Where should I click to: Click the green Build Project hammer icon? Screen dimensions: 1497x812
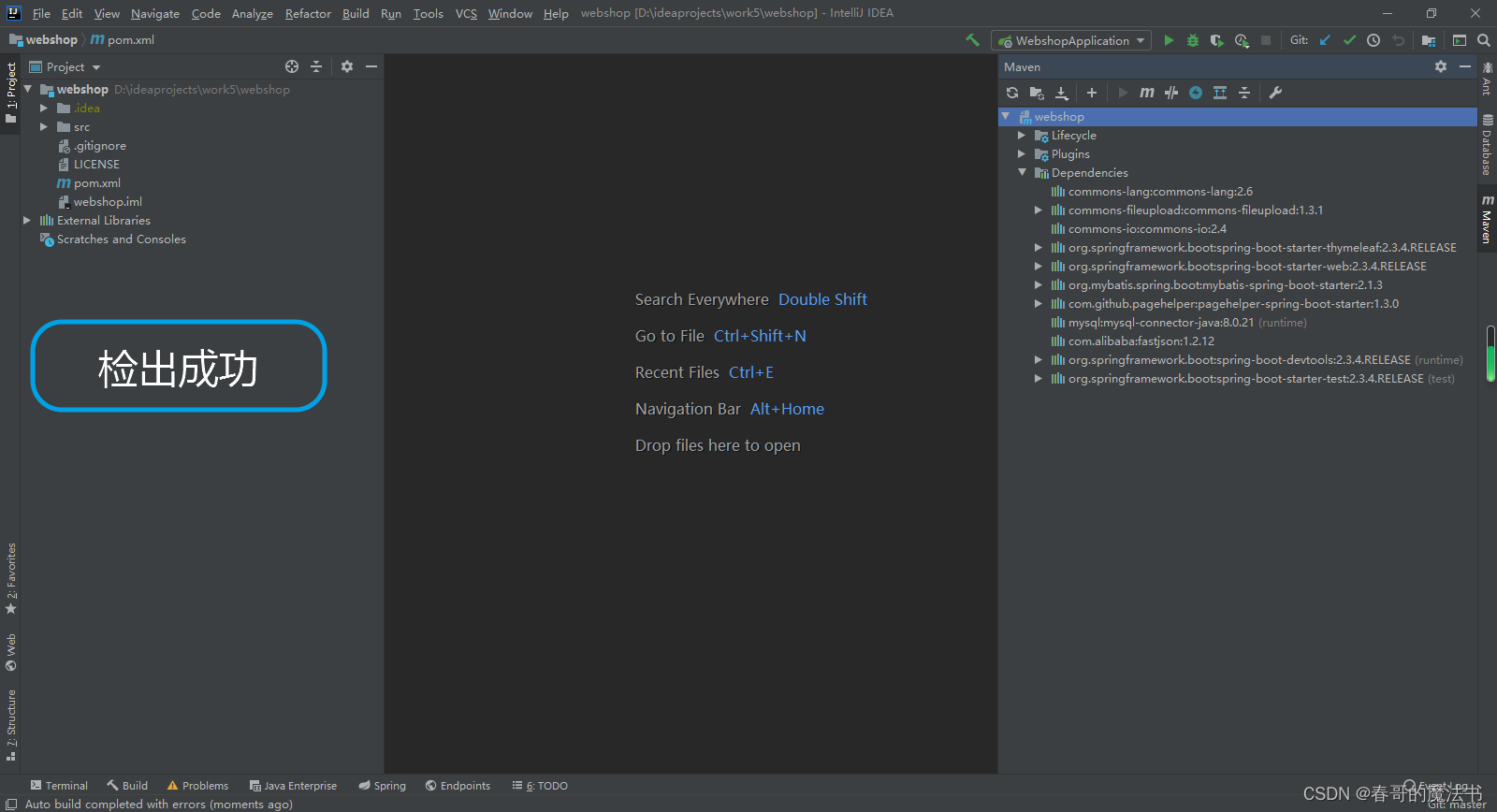click(972, 40)
